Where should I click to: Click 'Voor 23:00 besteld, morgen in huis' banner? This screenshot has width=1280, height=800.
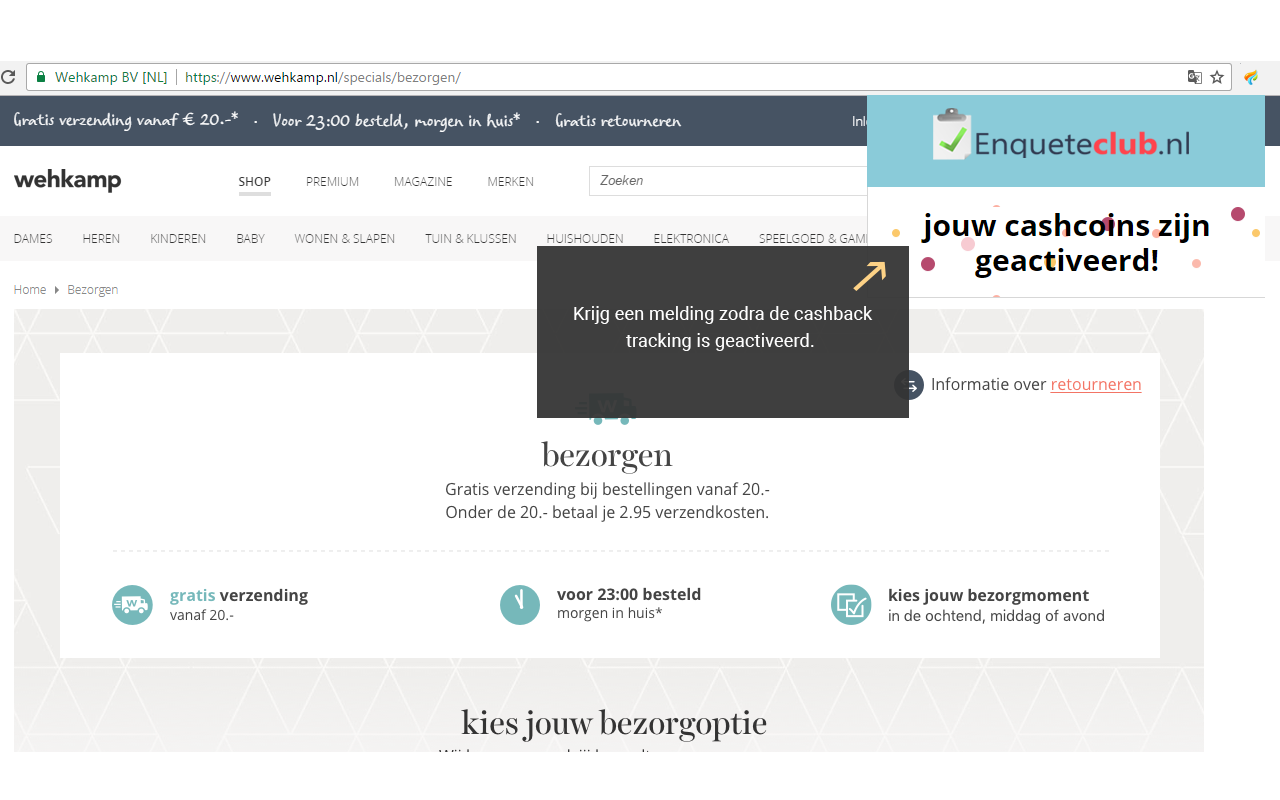pos(396,121)
